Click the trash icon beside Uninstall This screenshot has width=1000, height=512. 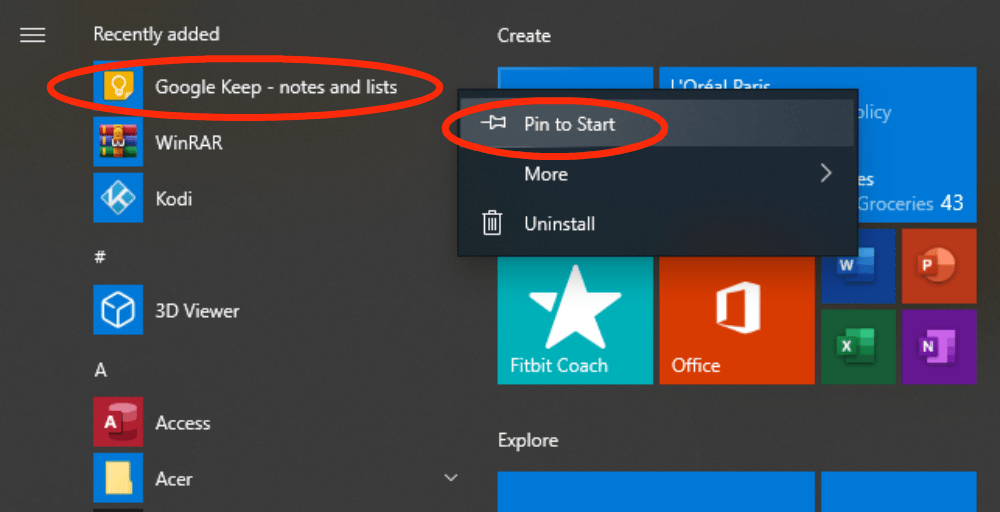(492, 224)
